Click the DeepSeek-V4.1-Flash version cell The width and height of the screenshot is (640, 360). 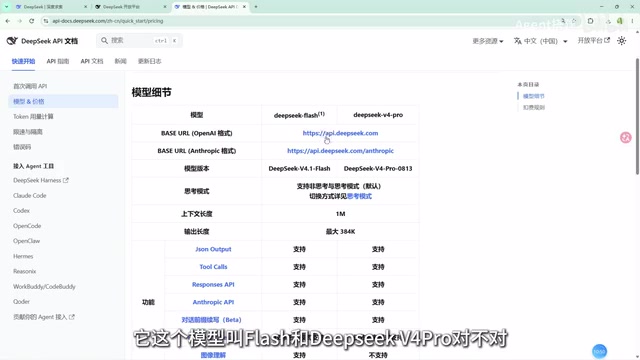(x=299, y=169)
